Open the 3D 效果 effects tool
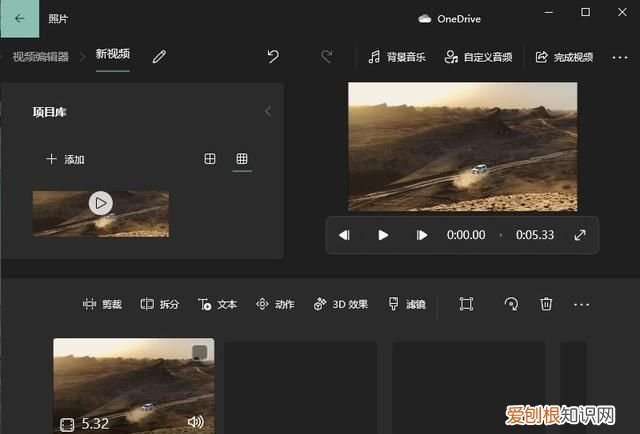 341,304
